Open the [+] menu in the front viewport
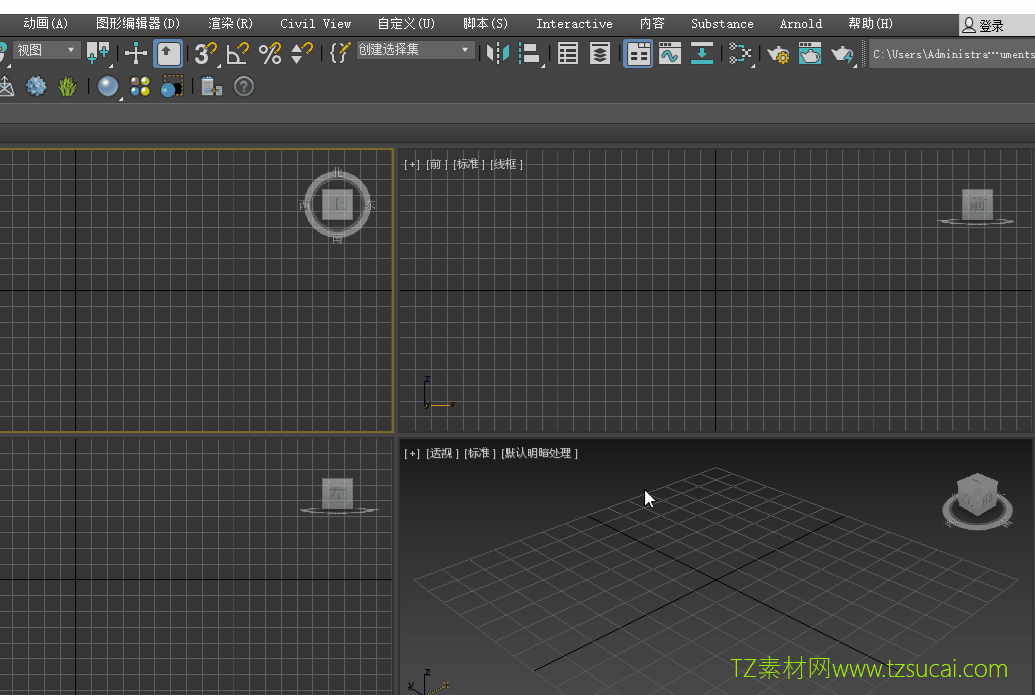The width and height of the screenshot is (1035, 695). click(x=411, y=164)
